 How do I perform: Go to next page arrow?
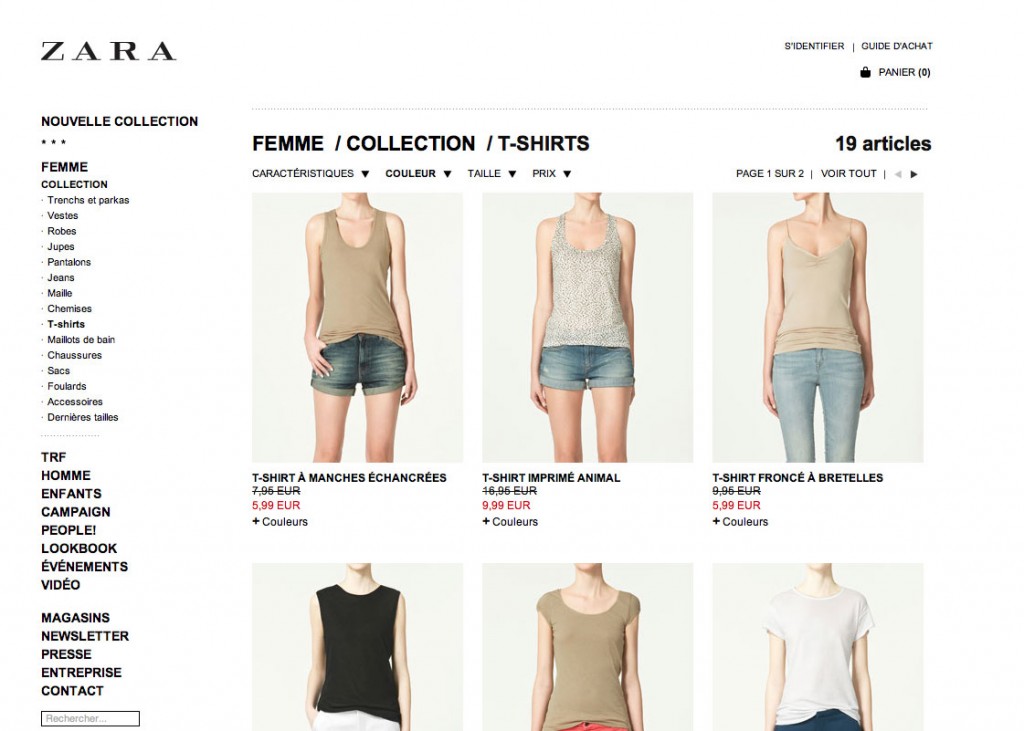point(914,174)
